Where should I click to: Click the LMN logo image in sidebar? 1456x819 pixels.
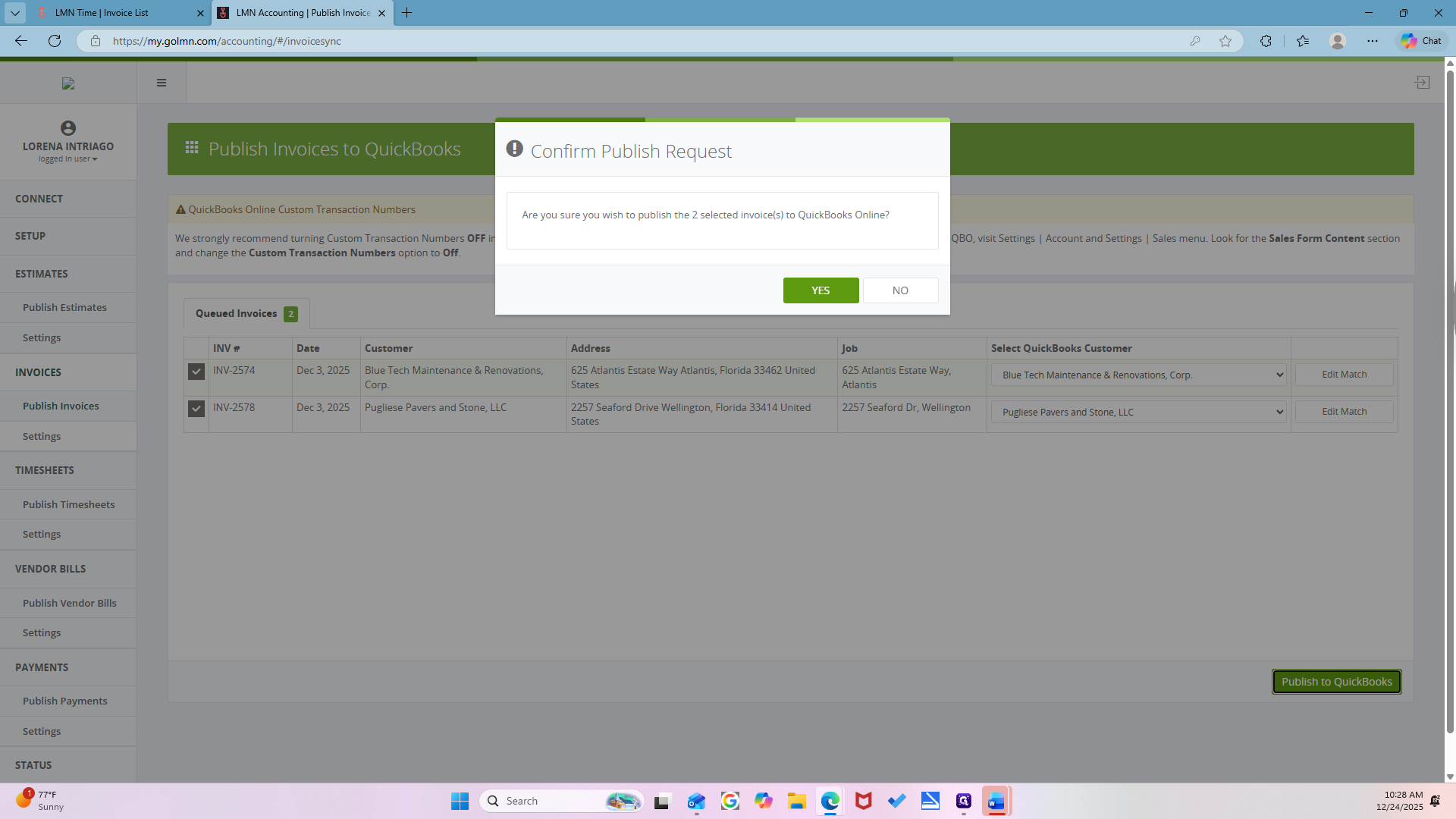tap(68, 83)
